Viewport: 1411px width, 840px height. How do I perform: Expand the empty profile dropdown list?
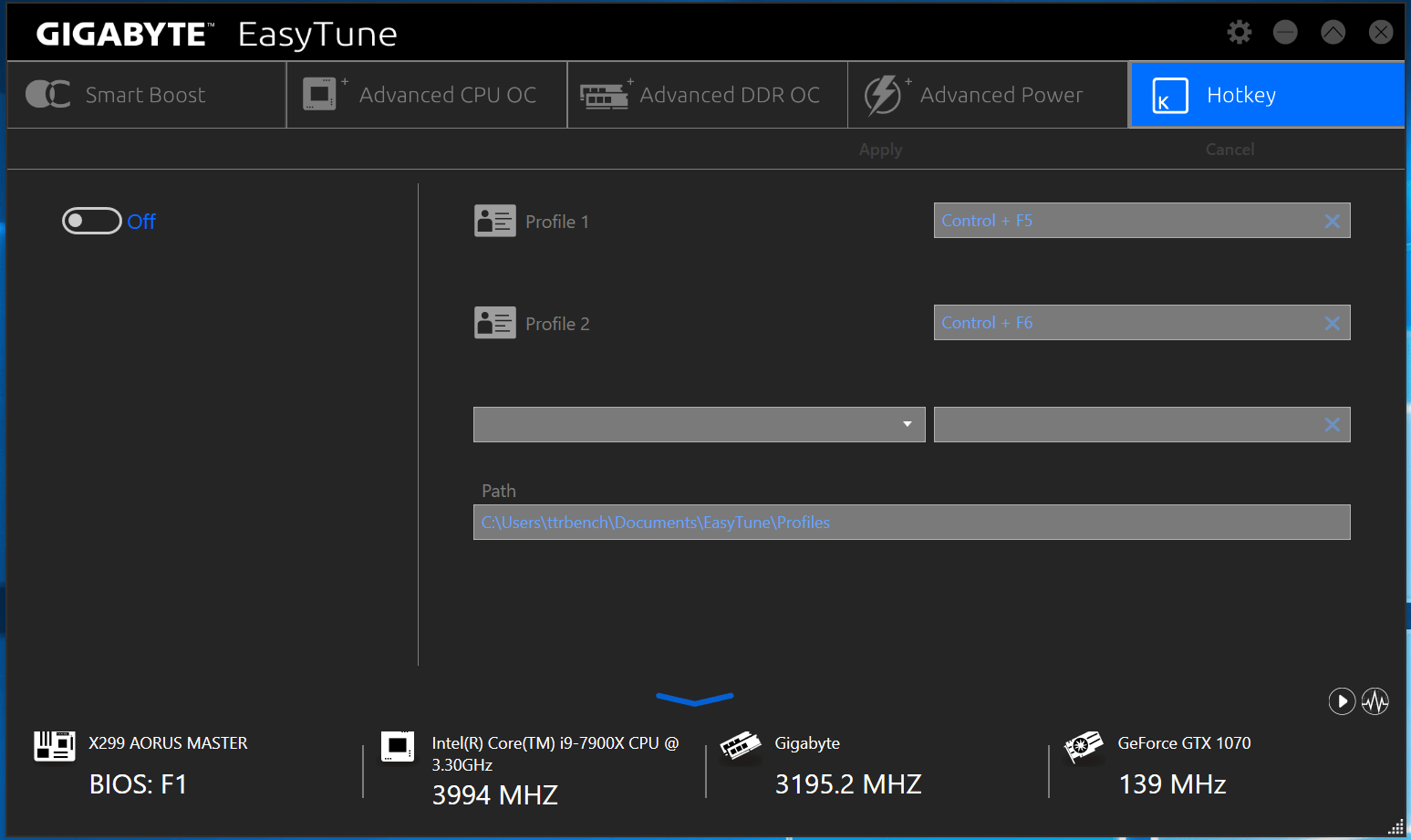coord(906,424)
